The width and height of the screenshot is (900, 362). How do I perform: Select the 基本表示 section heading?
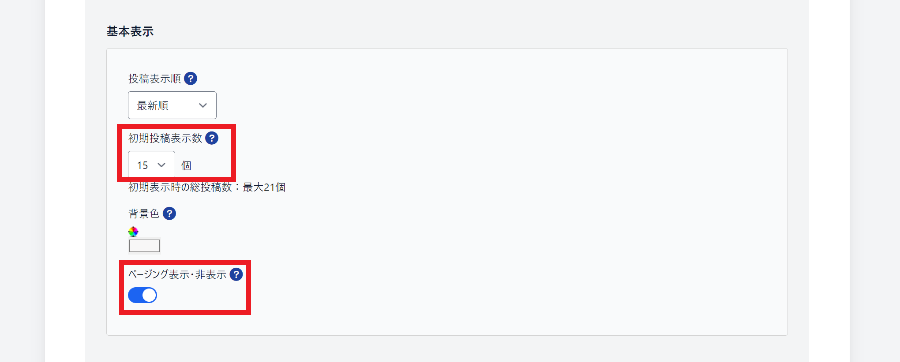click(x=130, y=32)
